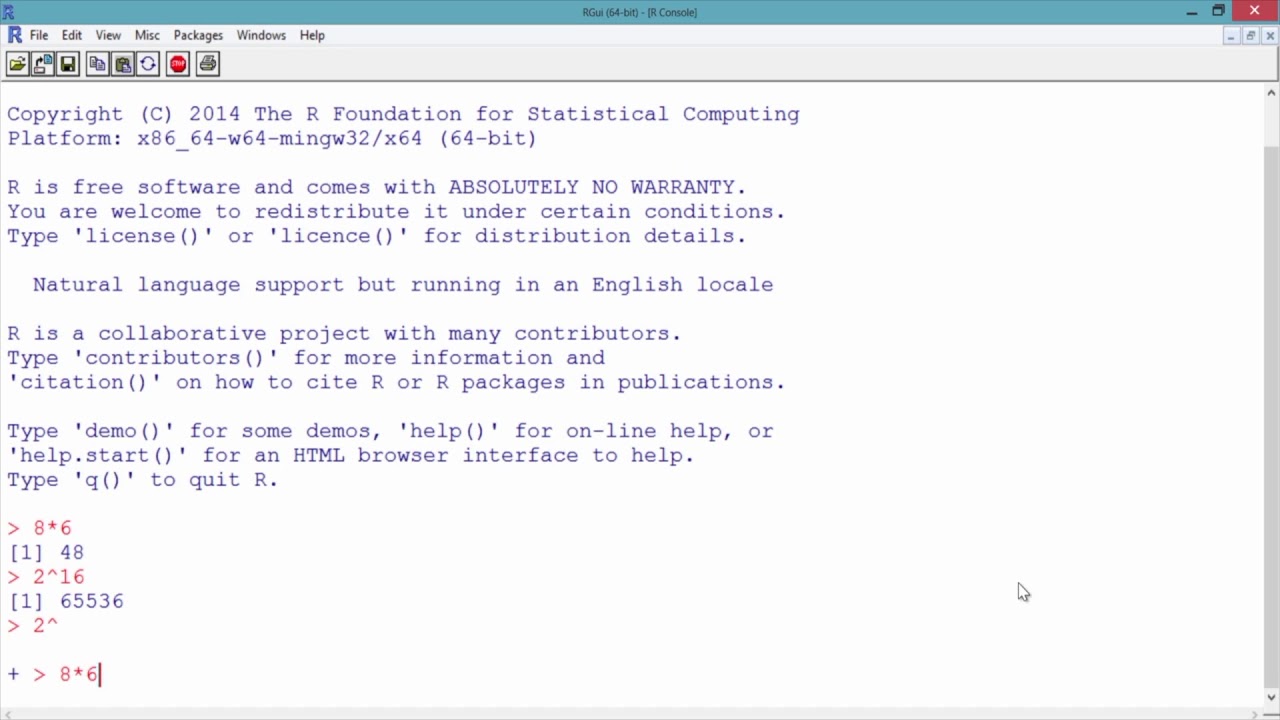Click the line starting "Type 'demo()'"

coord(390,431)
